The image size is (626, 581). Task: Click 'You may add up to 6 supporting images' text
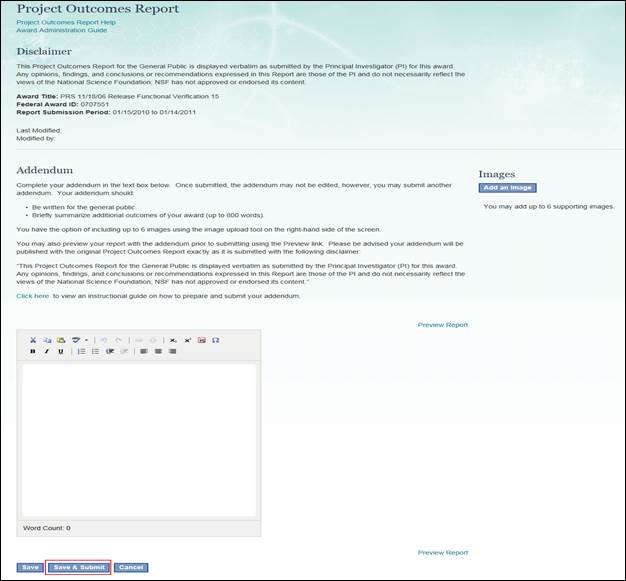(x=549, y=207)
